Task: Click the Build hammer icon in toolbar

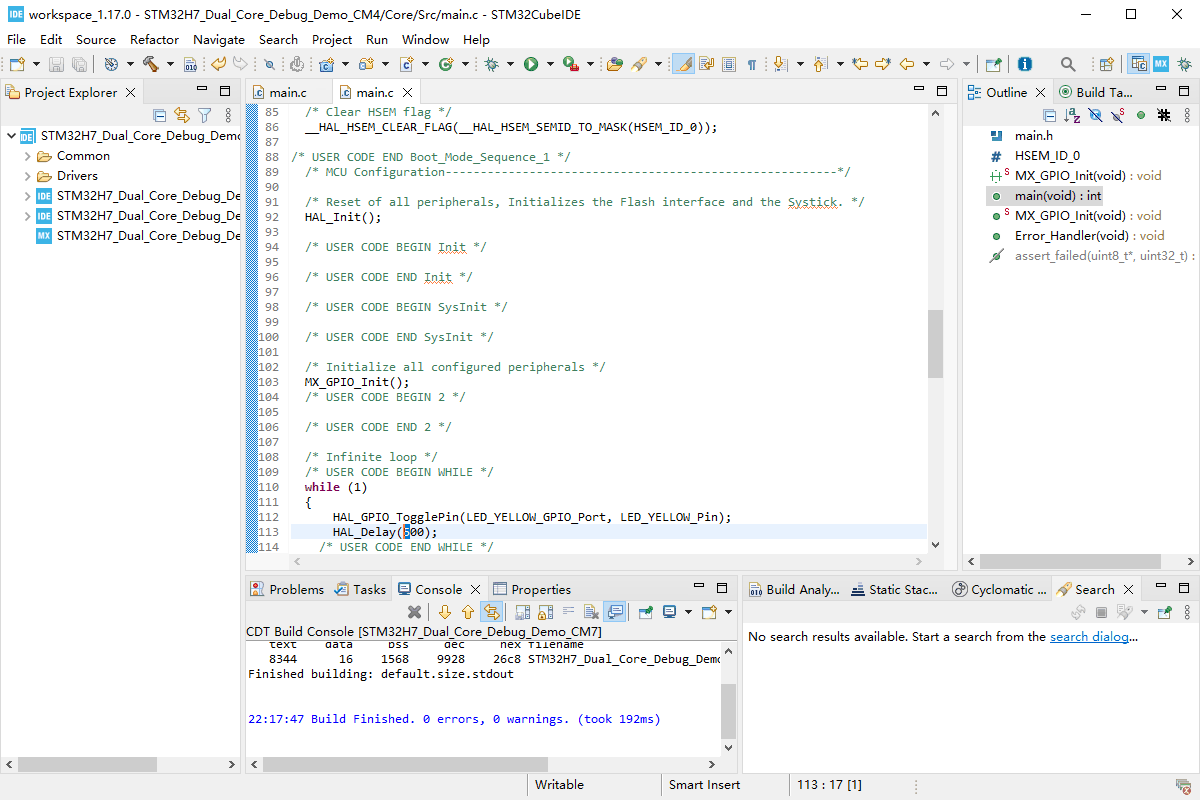Action: (x=151, y=64)
